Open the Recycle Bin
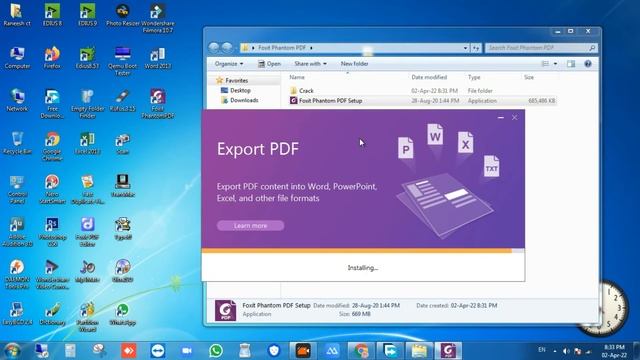Screen dimensions: 640x360 (17, 143)
